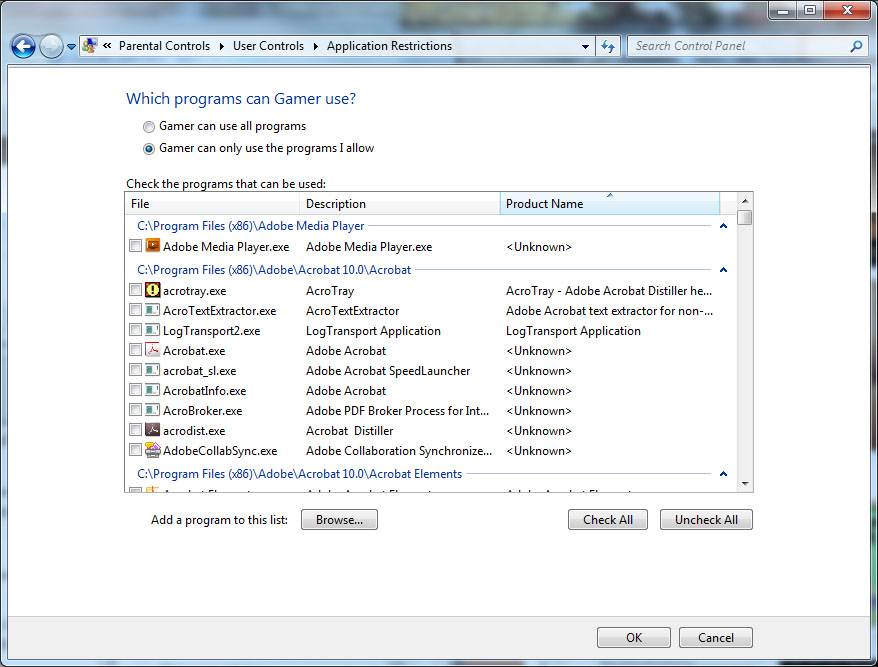Go to User Controls breadcrumb

(x=268, y=46)
